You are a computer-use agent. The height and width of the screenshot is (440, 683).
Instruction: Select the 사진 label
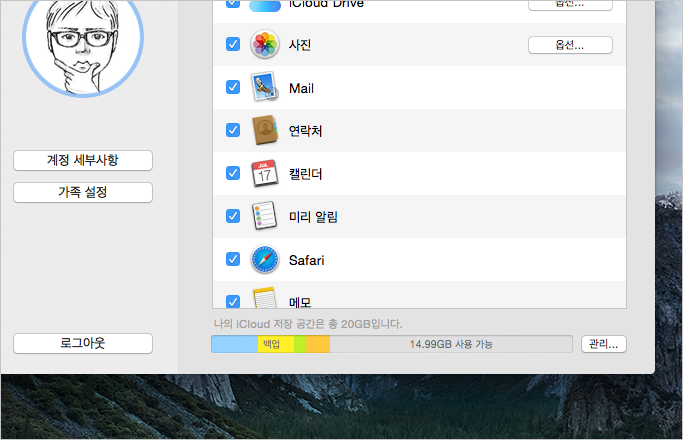point(300,45)
